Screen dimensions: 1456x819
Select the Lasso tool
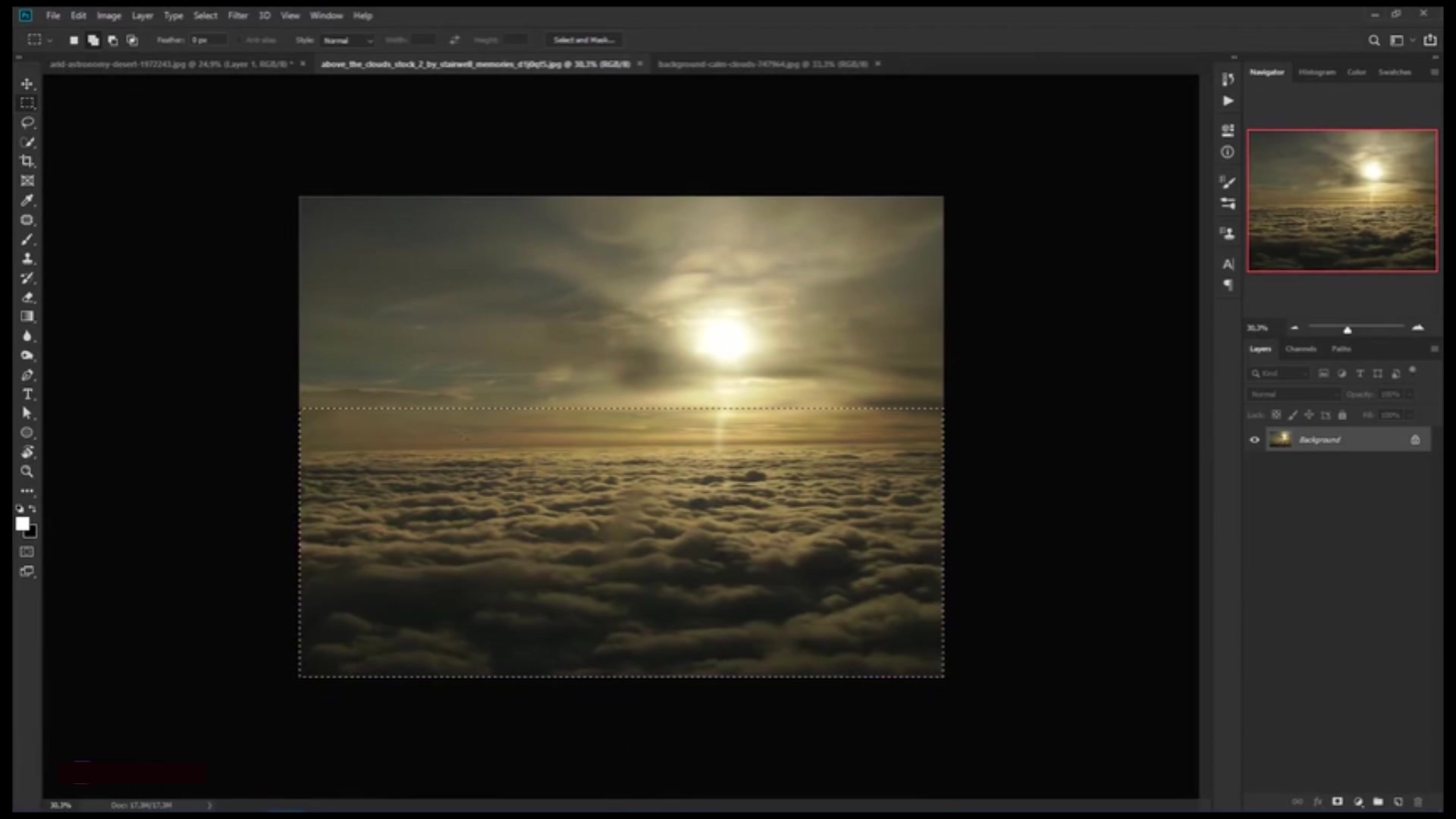tap(27, 122)
